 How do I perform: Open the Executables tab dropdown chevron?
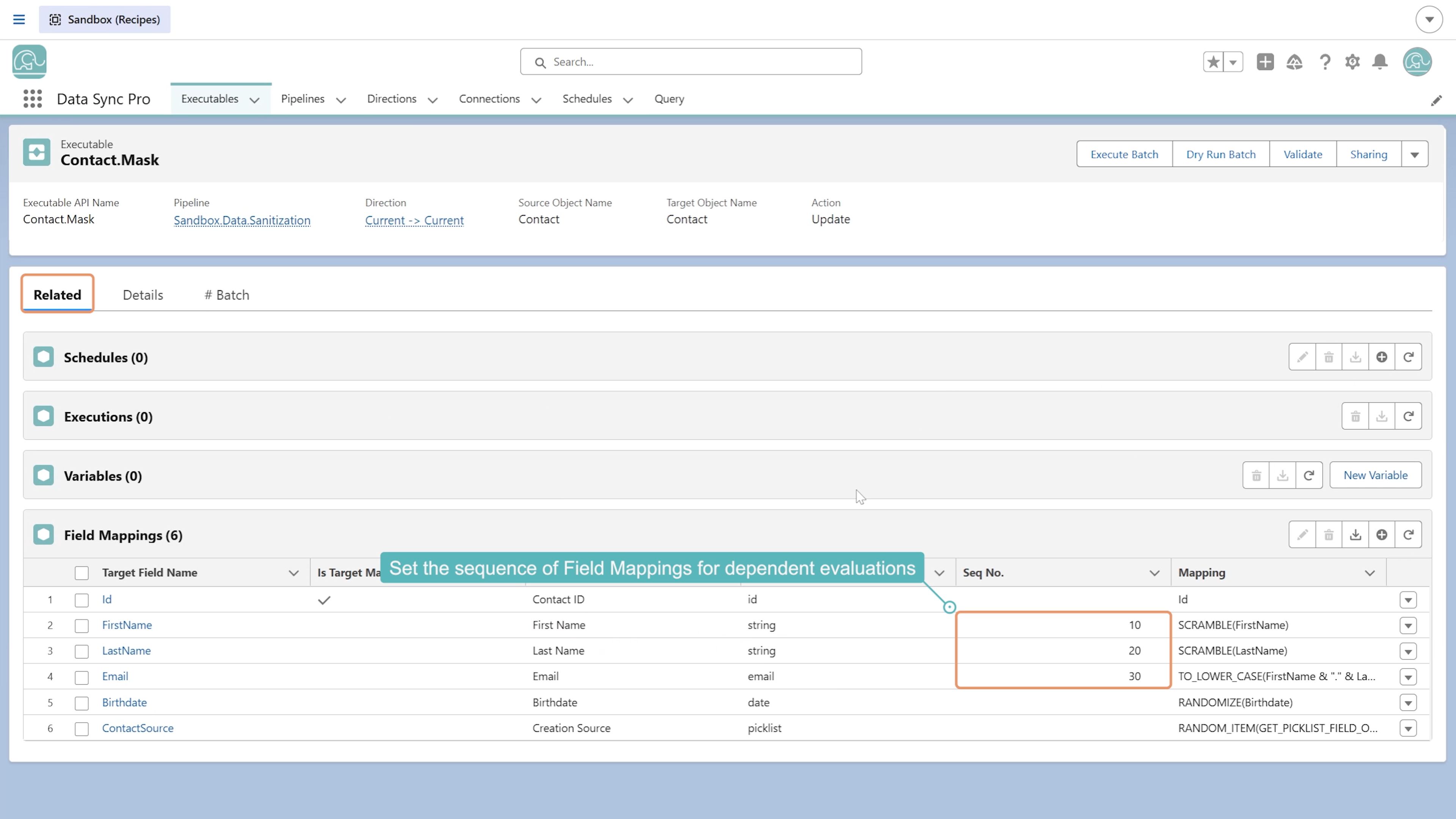(x=254, y=100)
